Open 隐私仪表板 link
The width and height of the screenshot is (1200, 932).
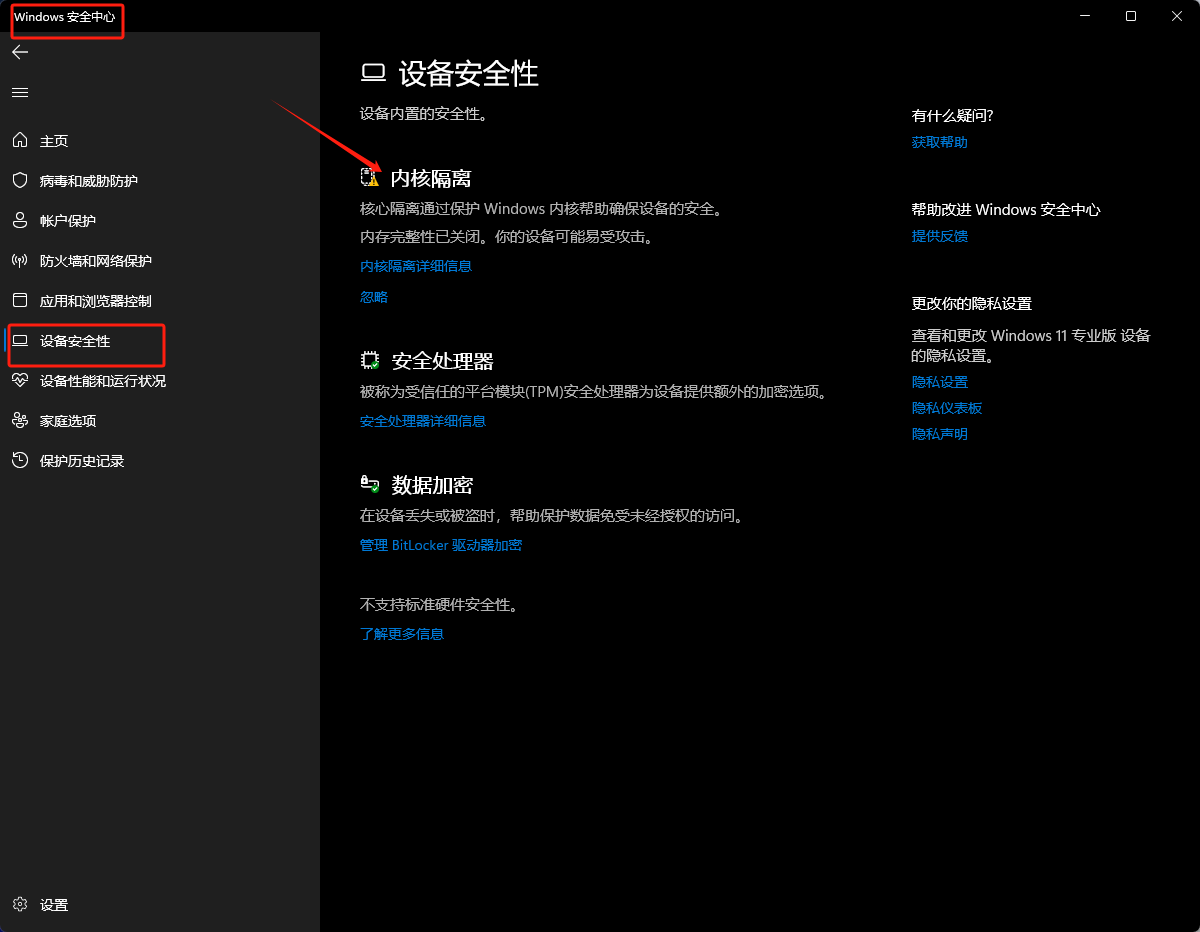click(947, 408)
